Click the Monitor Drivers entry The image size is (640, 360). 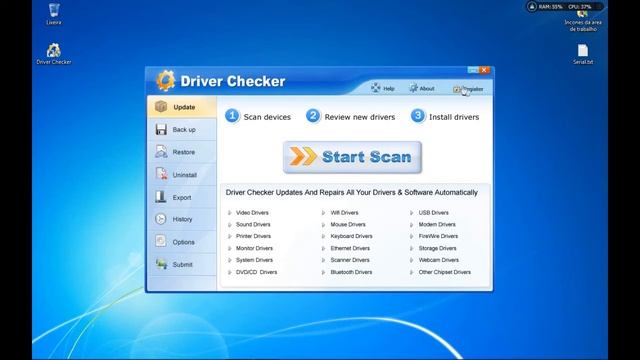254,248
